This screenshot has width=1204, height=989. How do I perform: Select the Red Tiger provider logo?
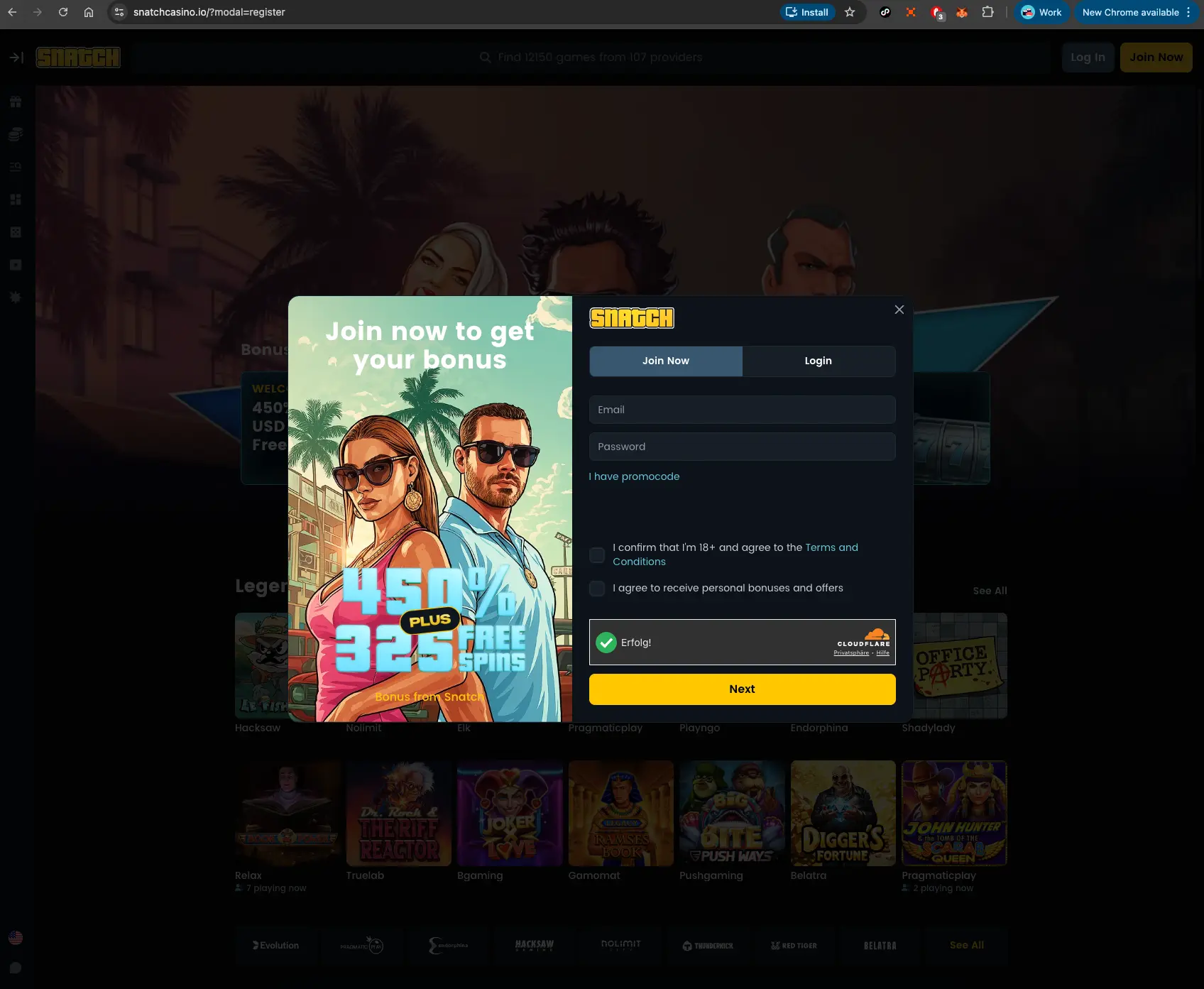(x=794, y=945)
